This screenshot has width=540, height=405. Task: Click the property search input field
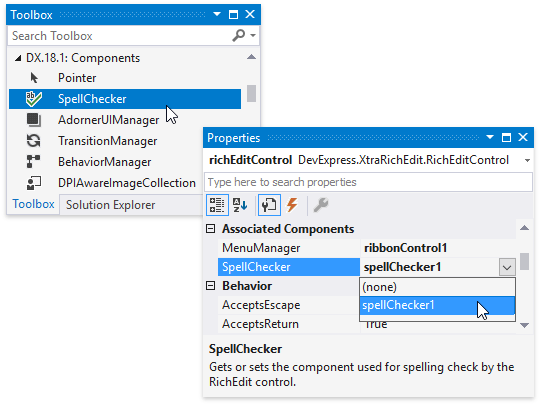click(x=368, y=182)
